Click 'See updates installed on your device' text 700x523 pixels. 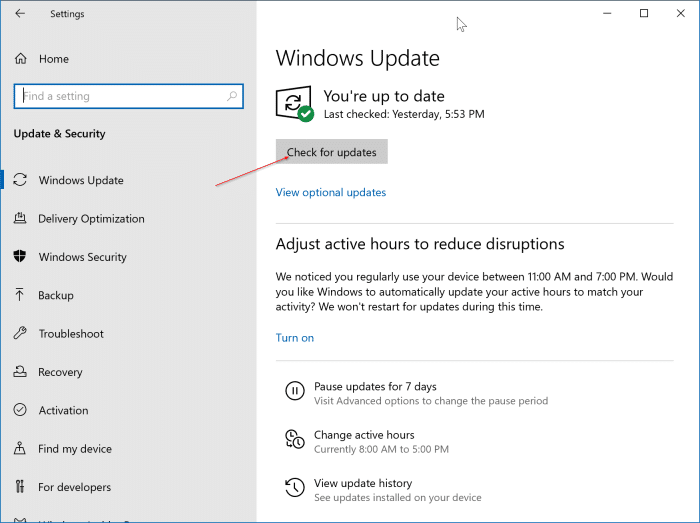tap(398, 497)
